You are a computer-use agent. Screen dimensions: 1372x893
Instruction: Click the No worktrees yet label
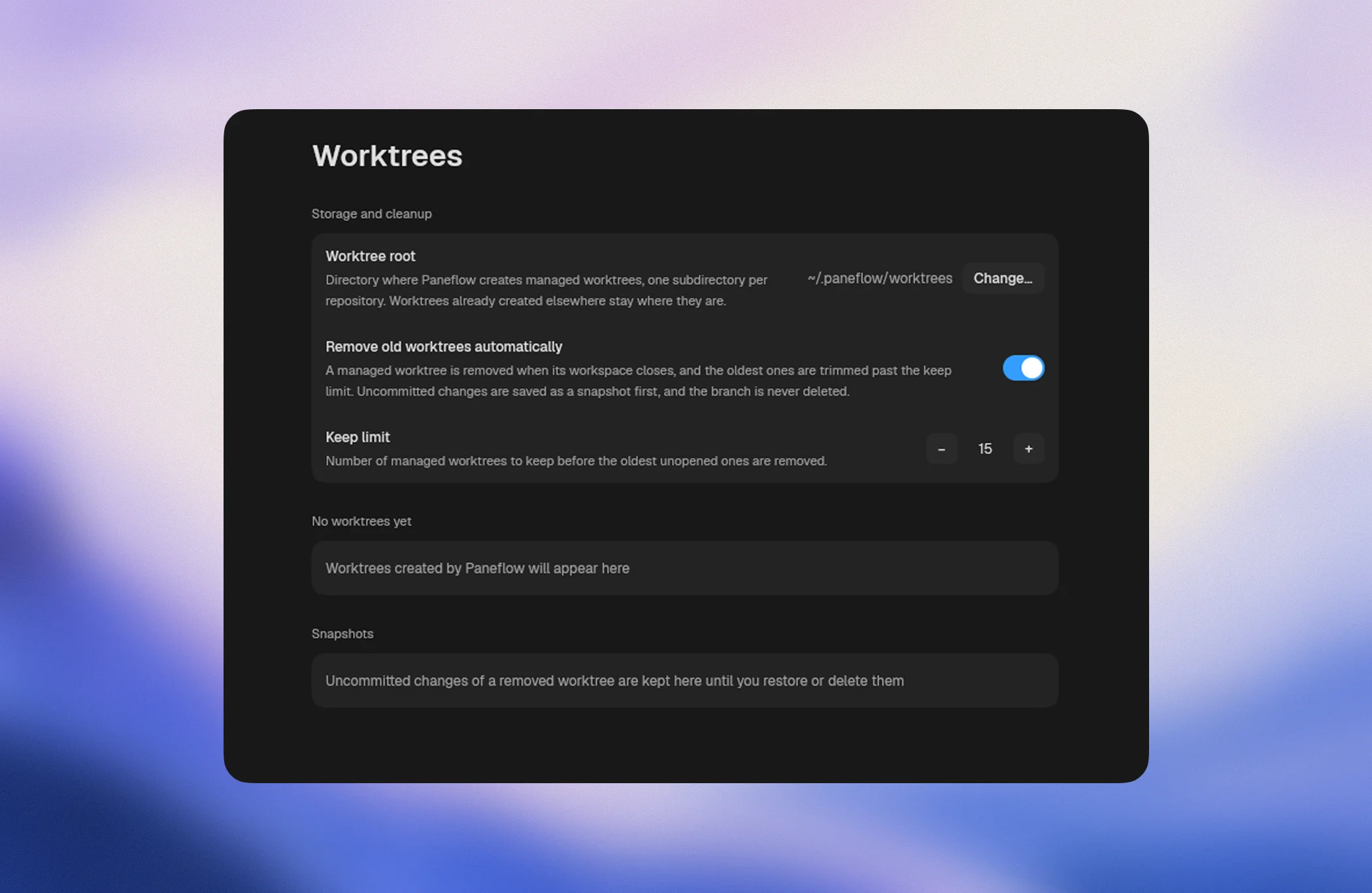(x=361, y=521)
